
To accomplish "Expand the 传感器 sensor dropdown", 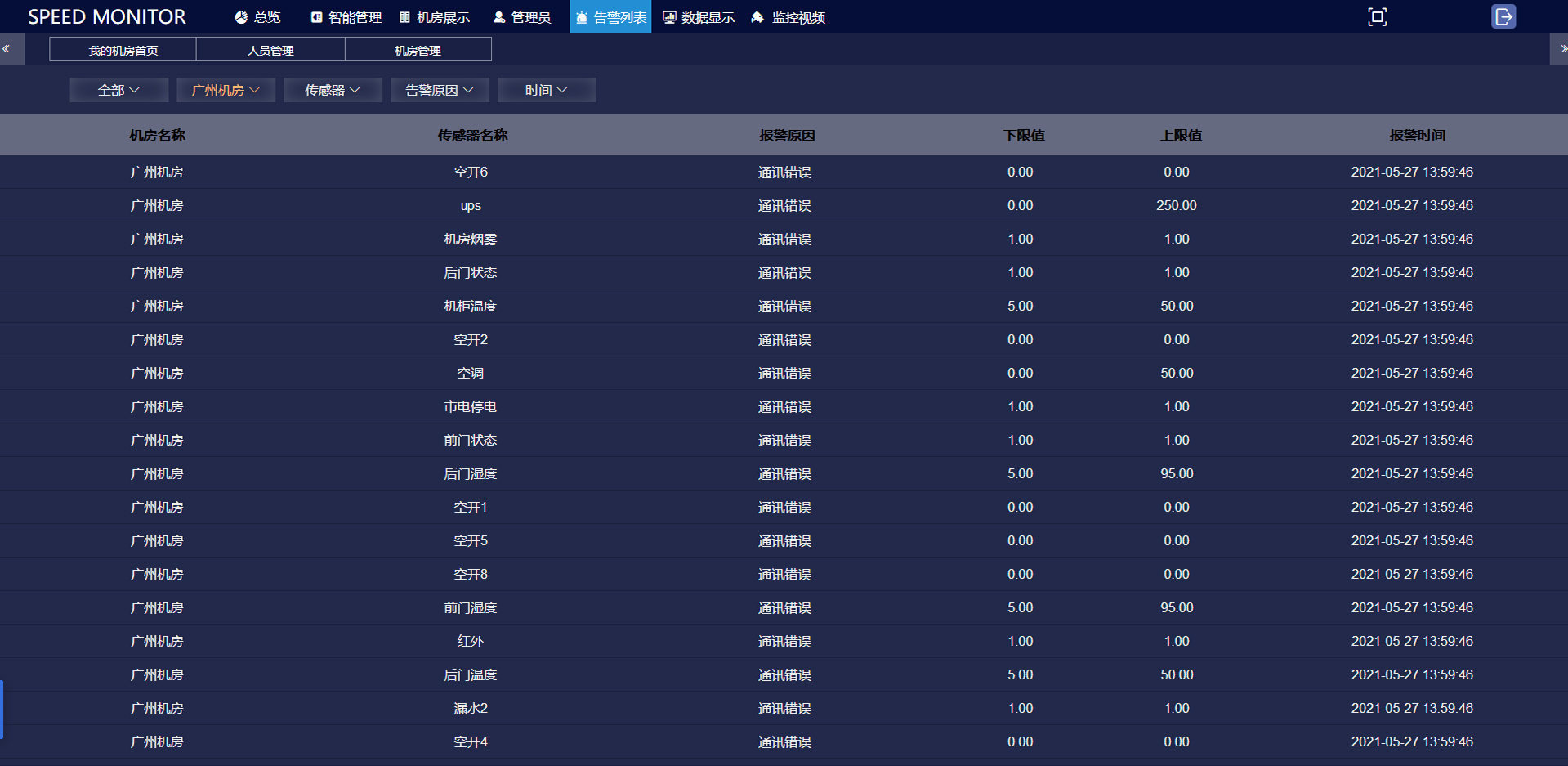I will pyautogui.click(x=333, y=90).
